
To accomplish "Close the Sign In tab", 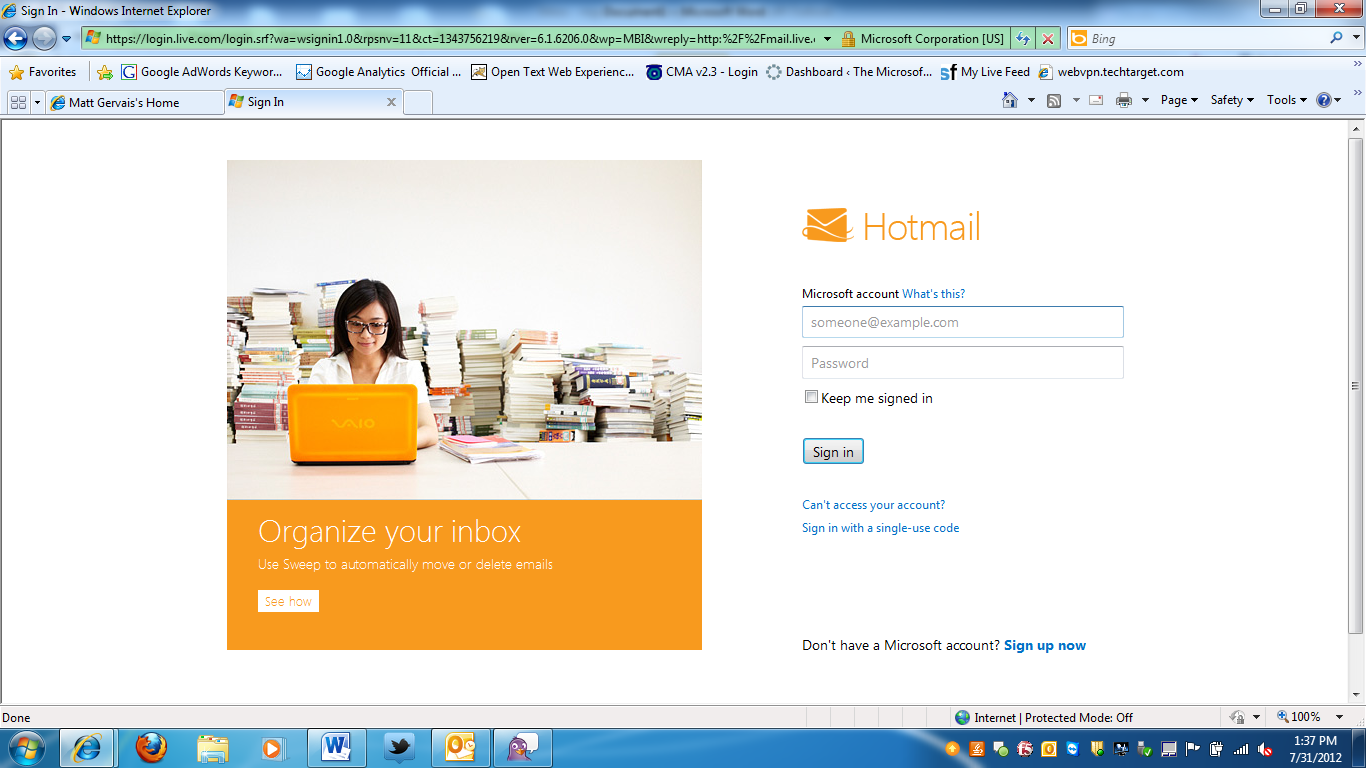I will 391,102.
